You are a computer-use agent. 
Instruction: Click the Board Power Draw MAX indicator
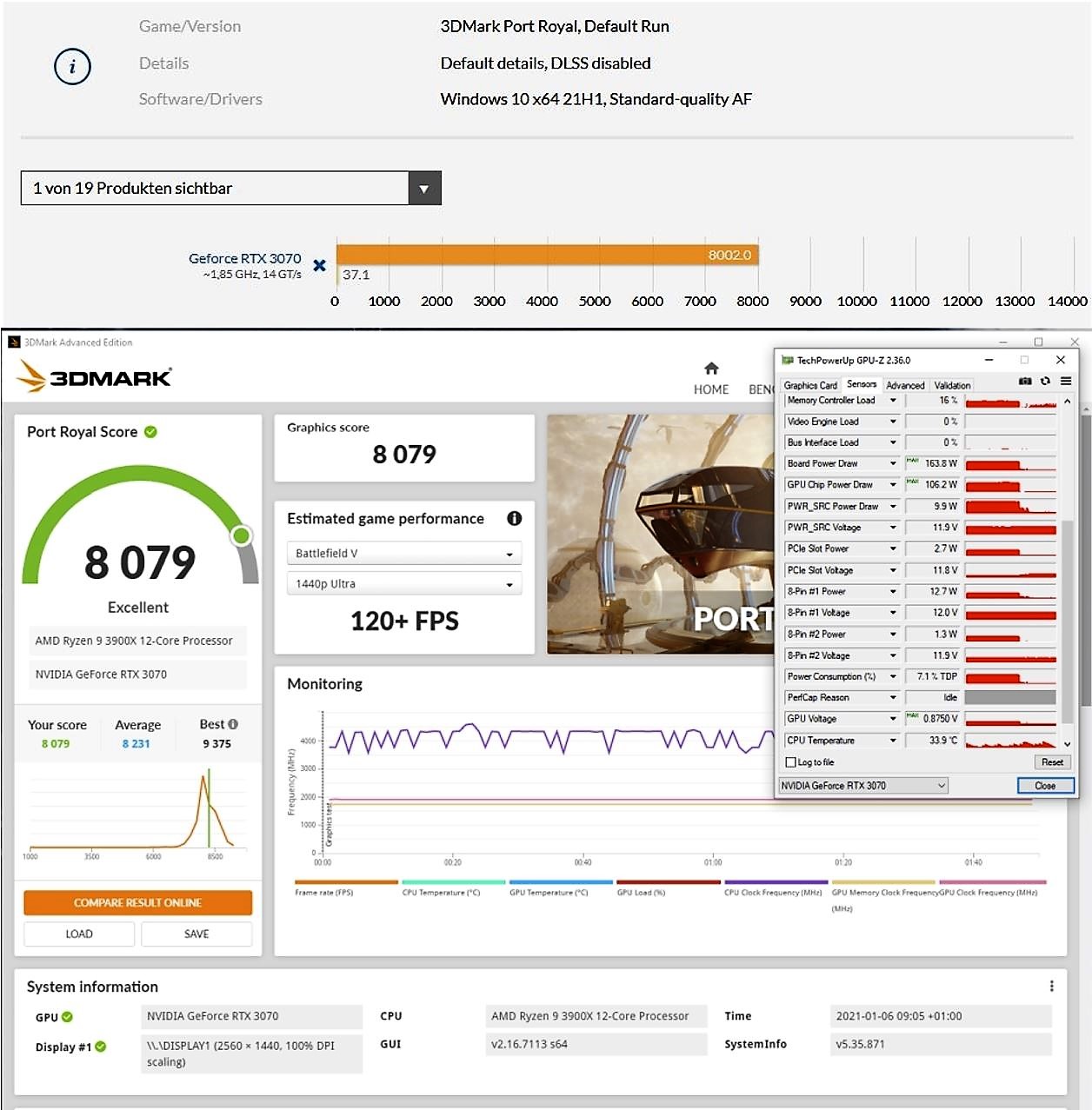coord(912,461)
